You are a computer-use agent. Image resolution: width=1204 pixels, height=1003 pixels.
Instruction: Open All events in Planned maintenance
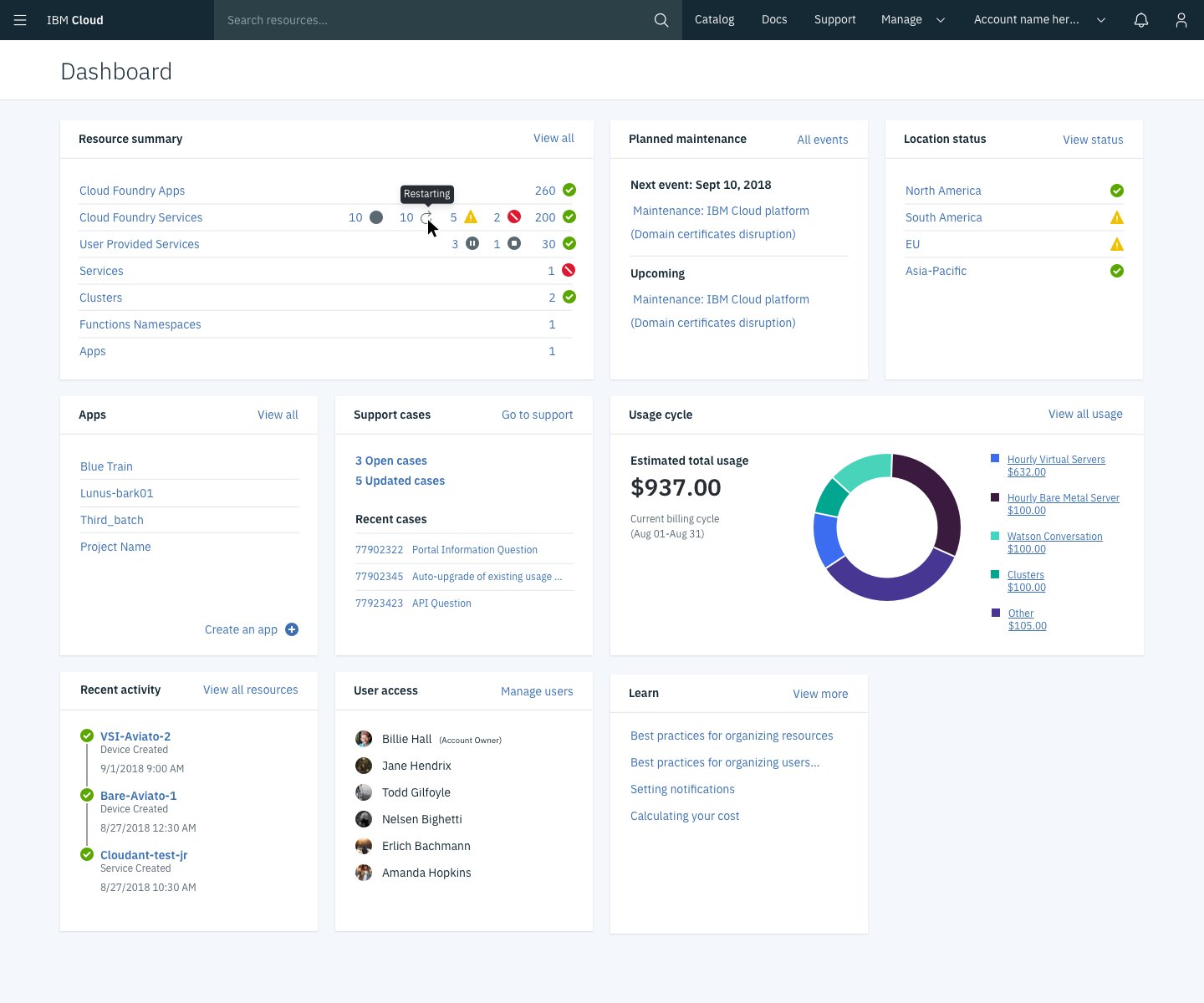coord(823,140)
